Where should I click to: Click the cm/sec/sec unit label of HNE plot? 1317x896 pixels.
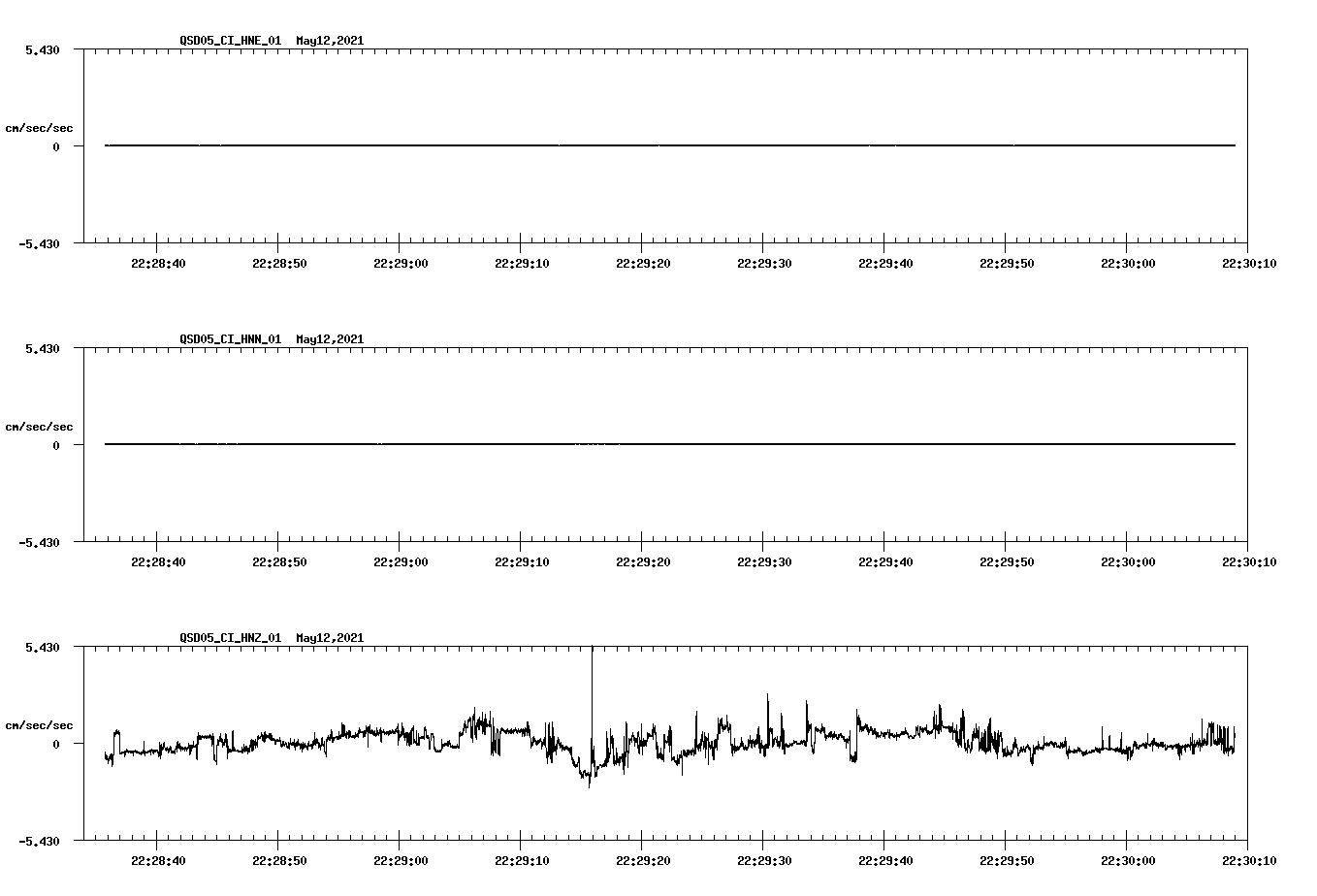tap(39, 128)
